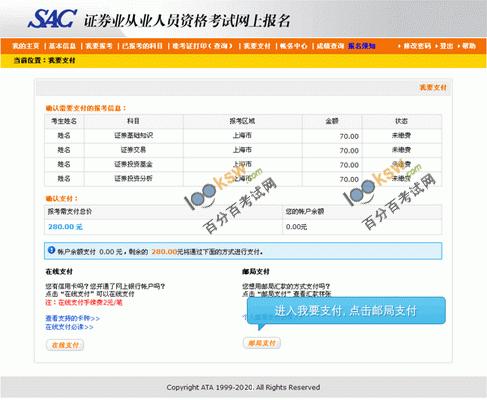Click the blue info icon before 帐户余额支付
The image size is (487, 400).
(51, 250)
